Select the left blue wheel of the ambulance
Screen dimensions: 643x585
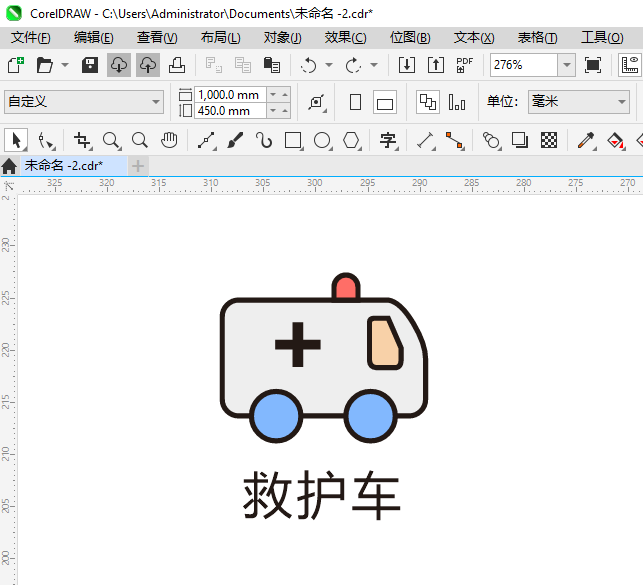pyautogui.click(x=276, y=416)
